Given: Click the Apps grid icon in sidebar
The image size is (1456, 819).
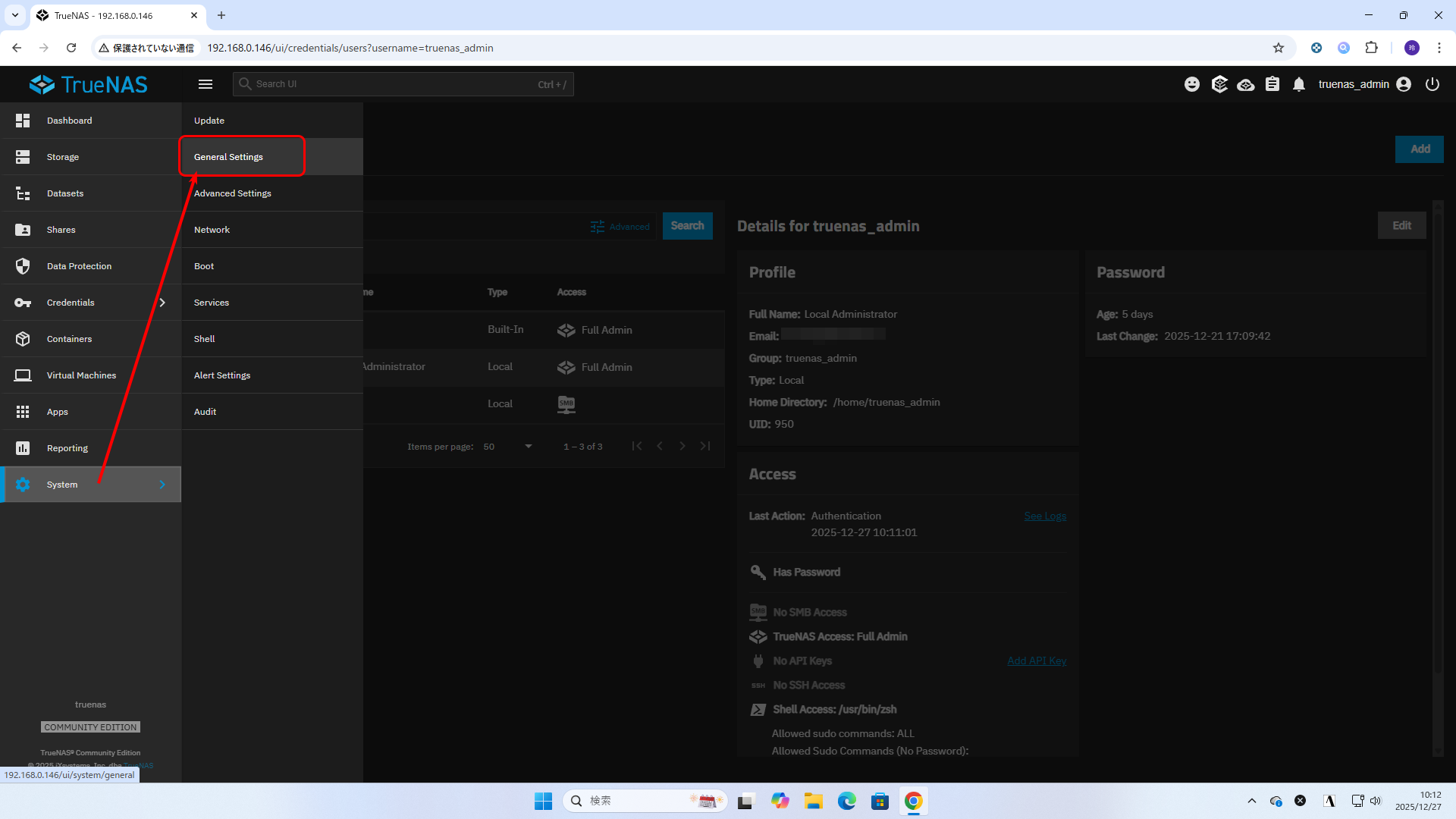Looking at the screenshot, I should (23, 412).
